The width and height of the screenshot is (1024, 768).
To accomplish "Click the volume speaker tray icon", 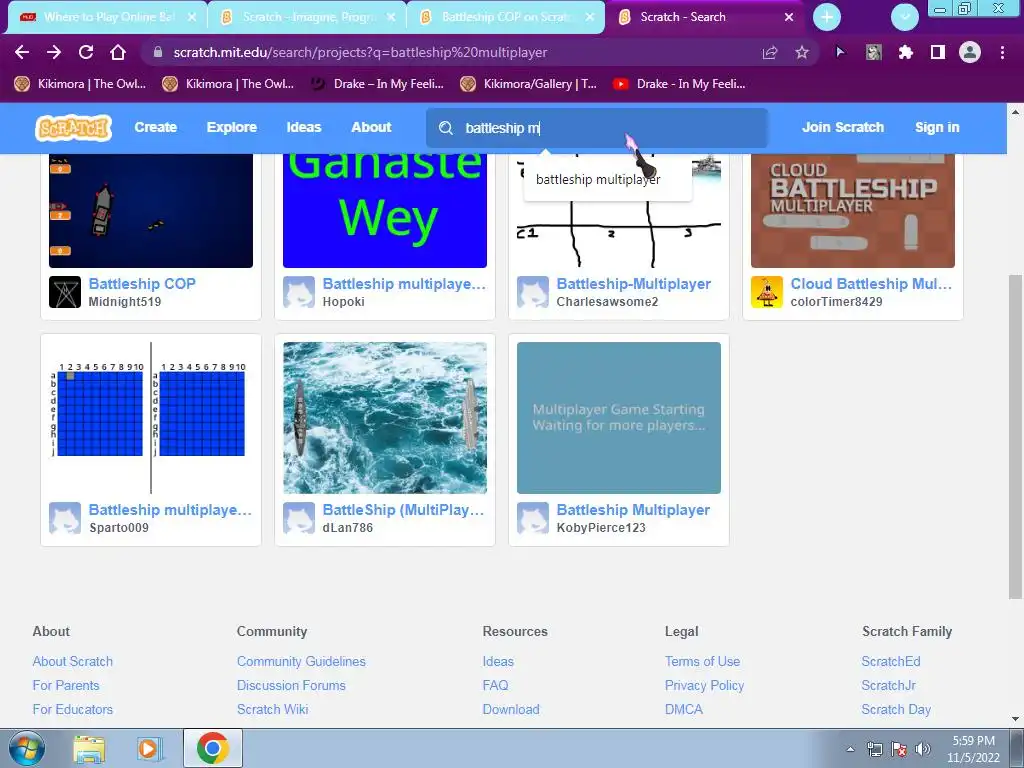I will pyautogui.click(x=922, y=749).
